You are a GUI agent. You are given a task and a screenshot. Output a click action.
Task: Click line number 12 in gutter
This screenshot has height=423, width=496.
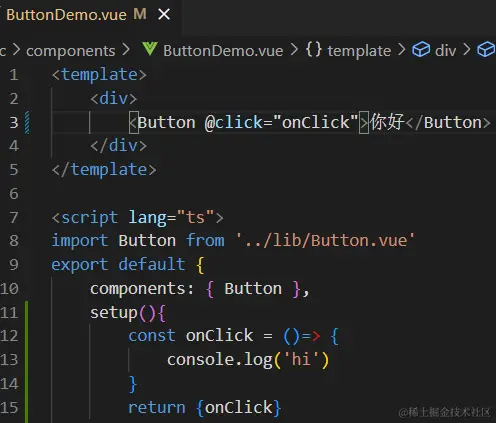[x=9, y=336]
